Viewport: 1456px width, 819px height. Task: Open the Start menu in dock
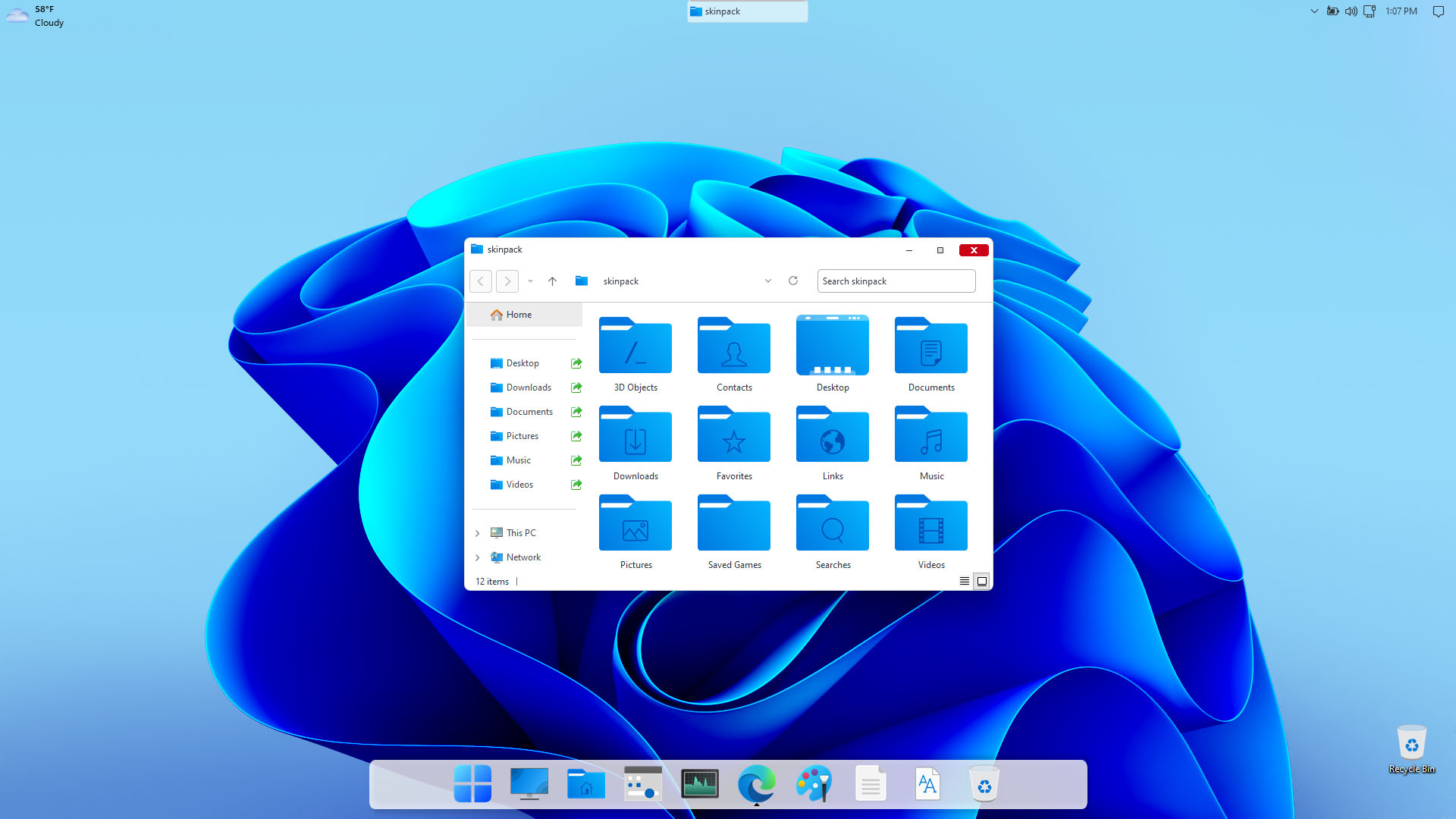tap(472, 783)
